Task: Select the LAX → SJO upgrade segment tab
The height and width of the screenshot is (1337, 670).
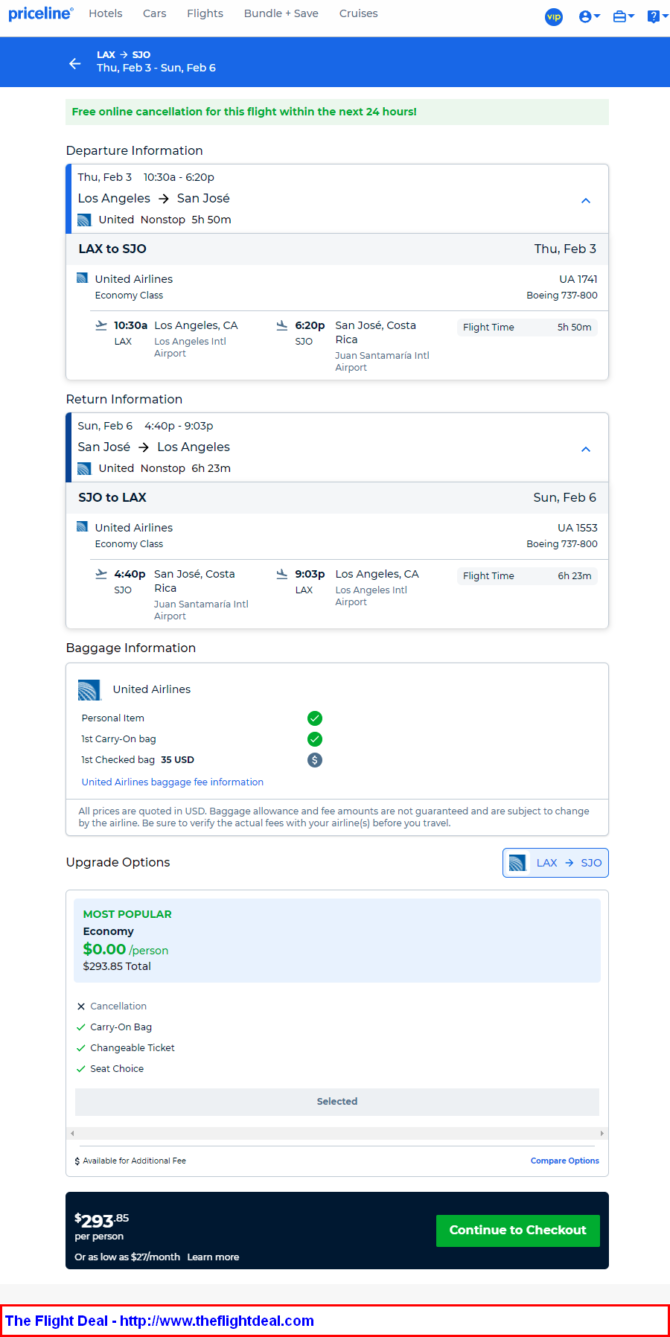Action: pos(555,863)
